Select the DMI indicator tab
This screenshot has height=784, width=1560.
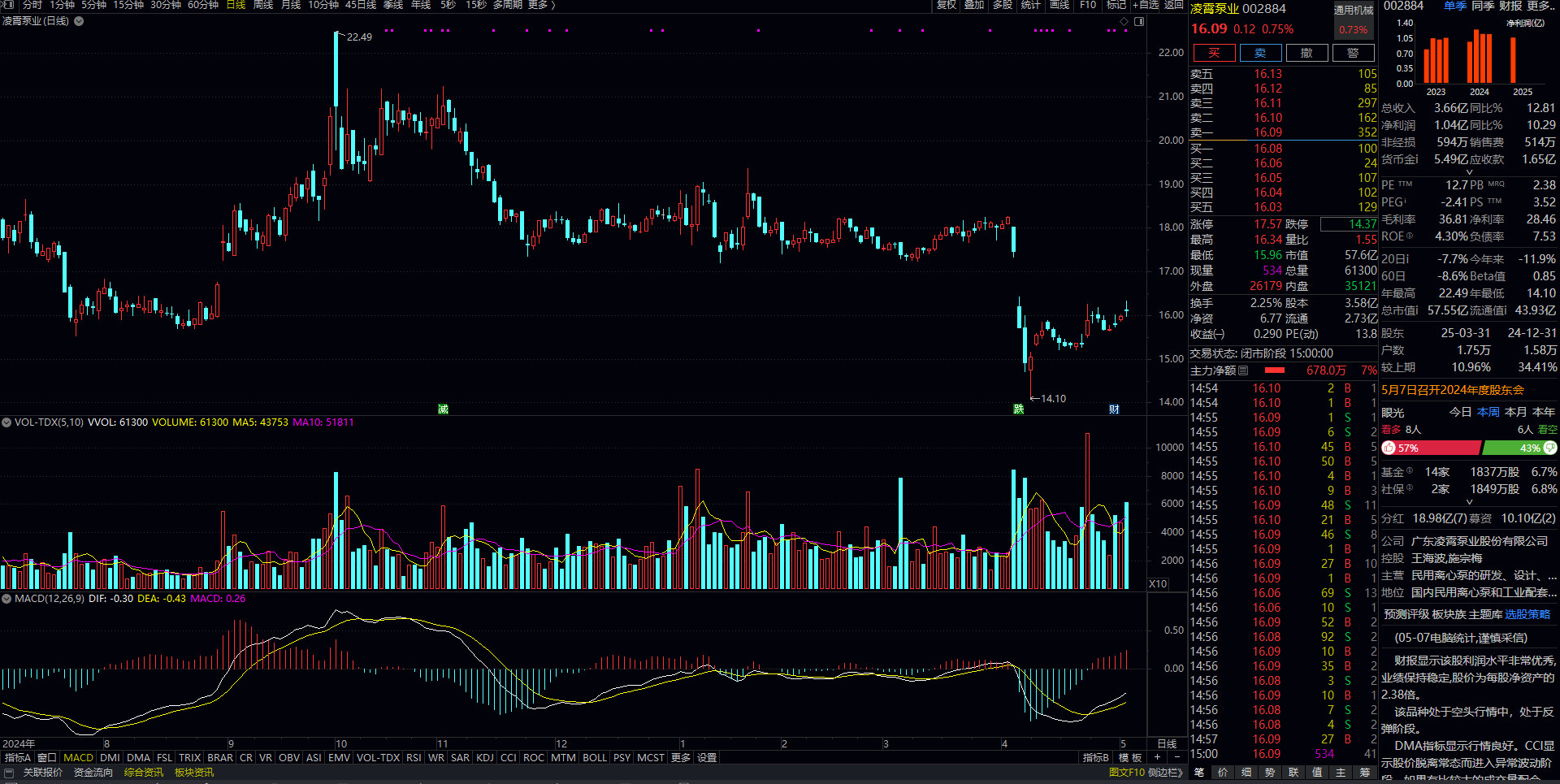point(110,758)
